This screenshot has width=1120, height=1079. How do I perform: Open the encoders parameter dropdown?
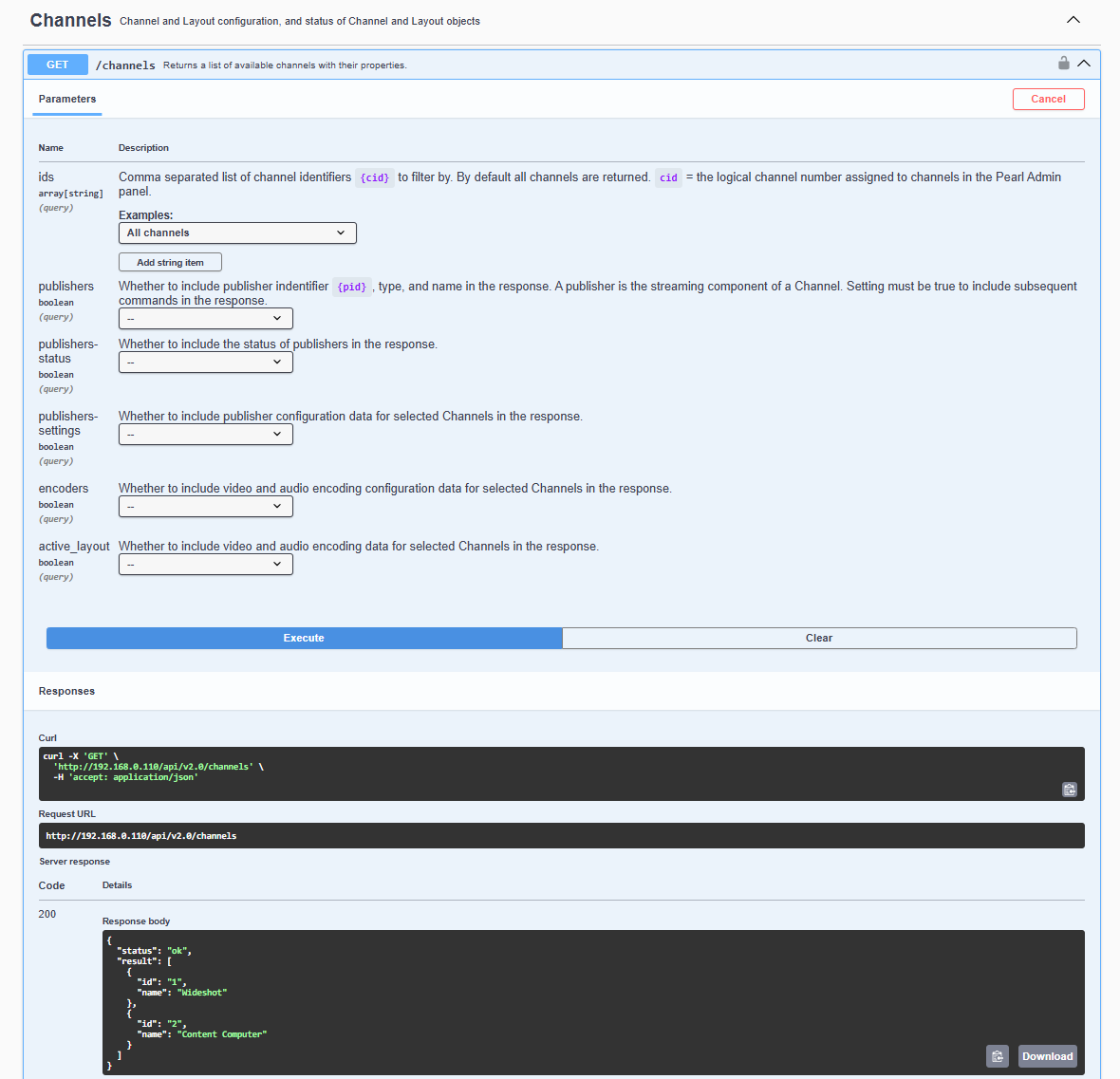point(205,506)
